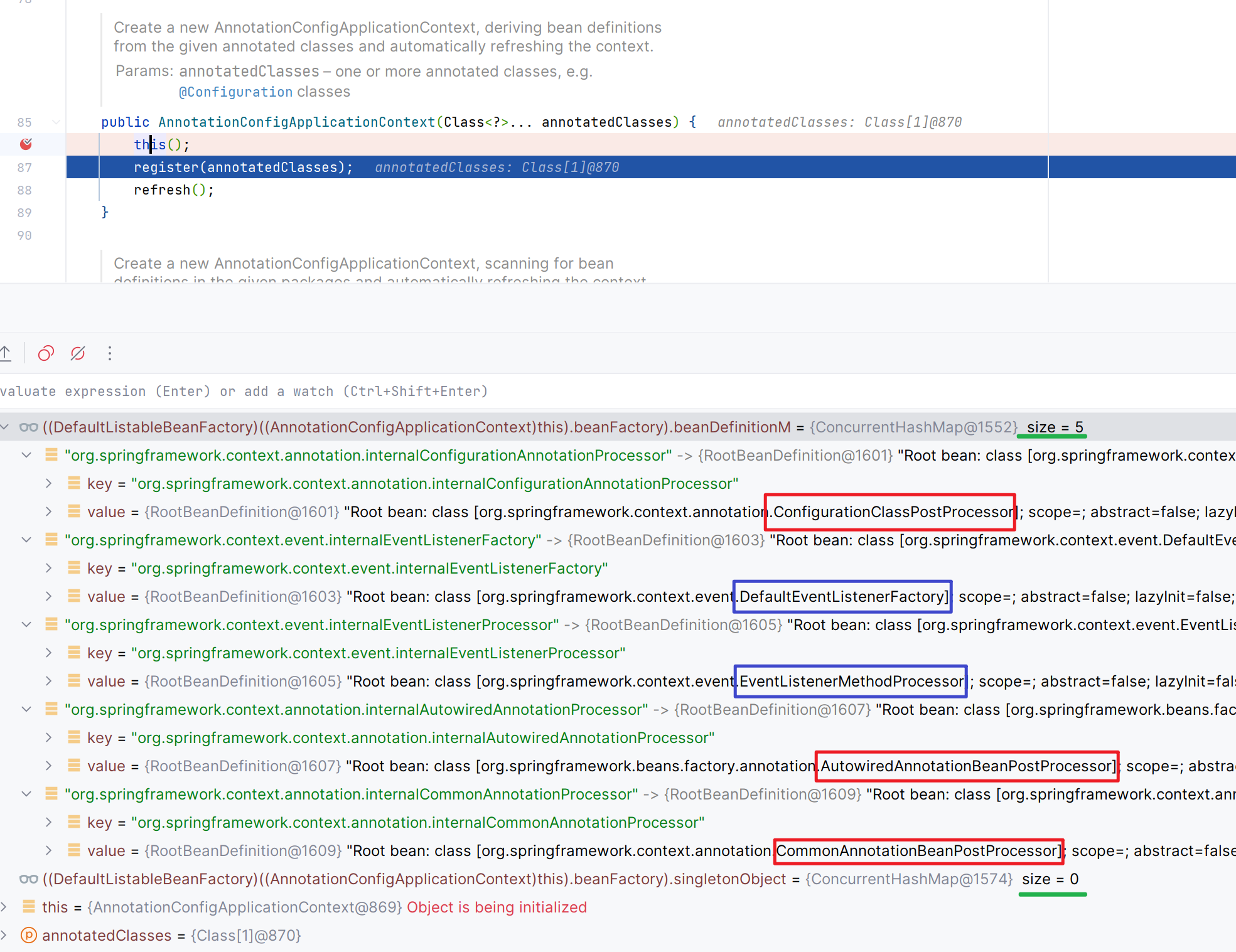Mute breakpoints with the slashed-circle icon

click(77, 353)
